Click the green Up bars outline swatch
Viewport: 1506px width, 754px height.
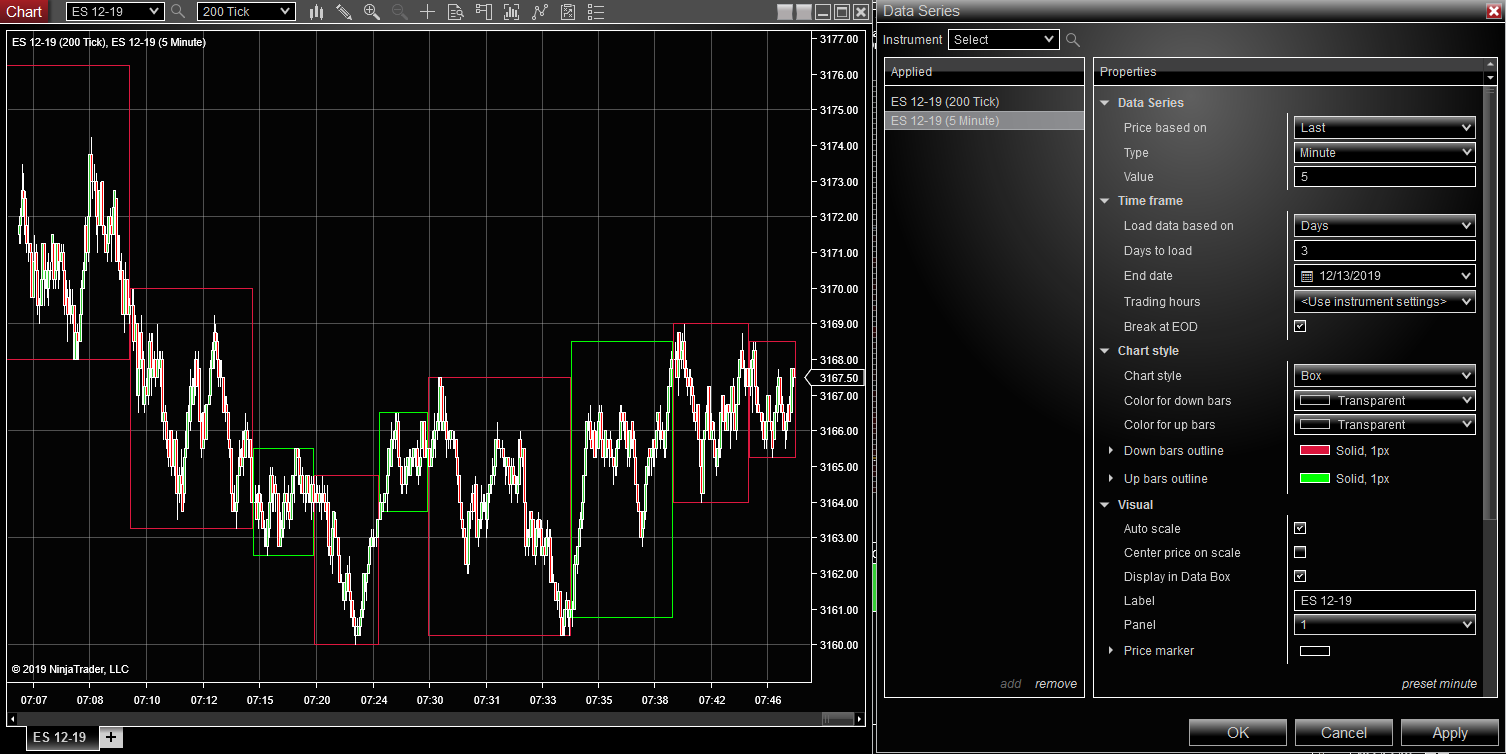[1314, 479]
